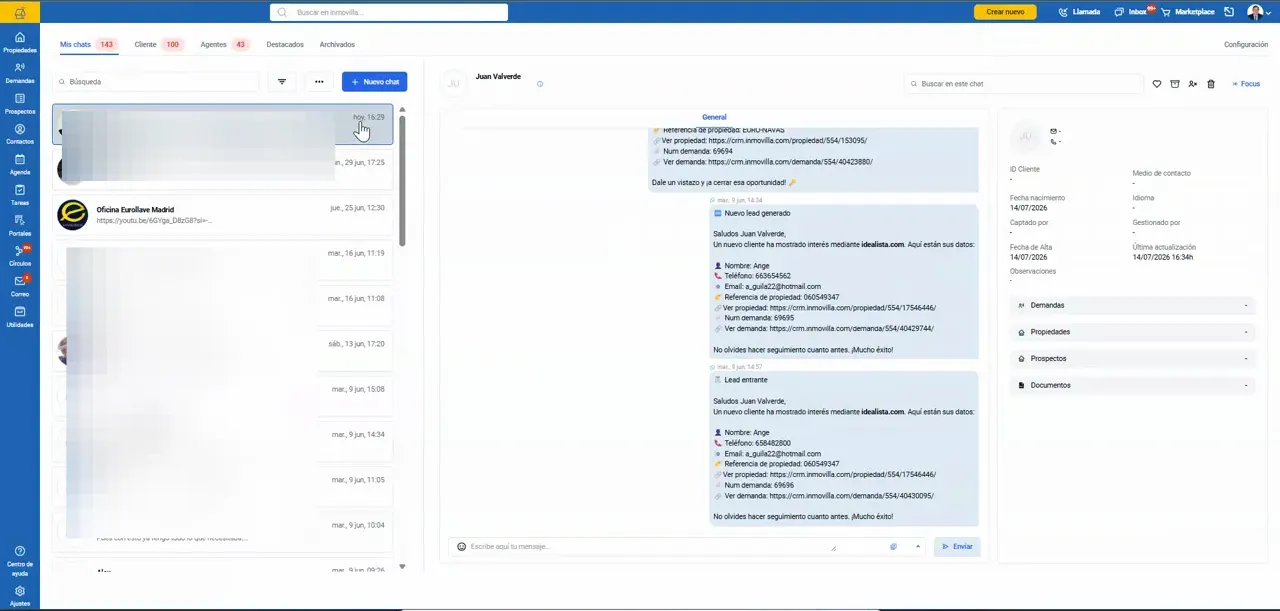Click the Inmovilla logo at top left
This screenshot has height=611, width=1280.
click(x=19, y=12)
